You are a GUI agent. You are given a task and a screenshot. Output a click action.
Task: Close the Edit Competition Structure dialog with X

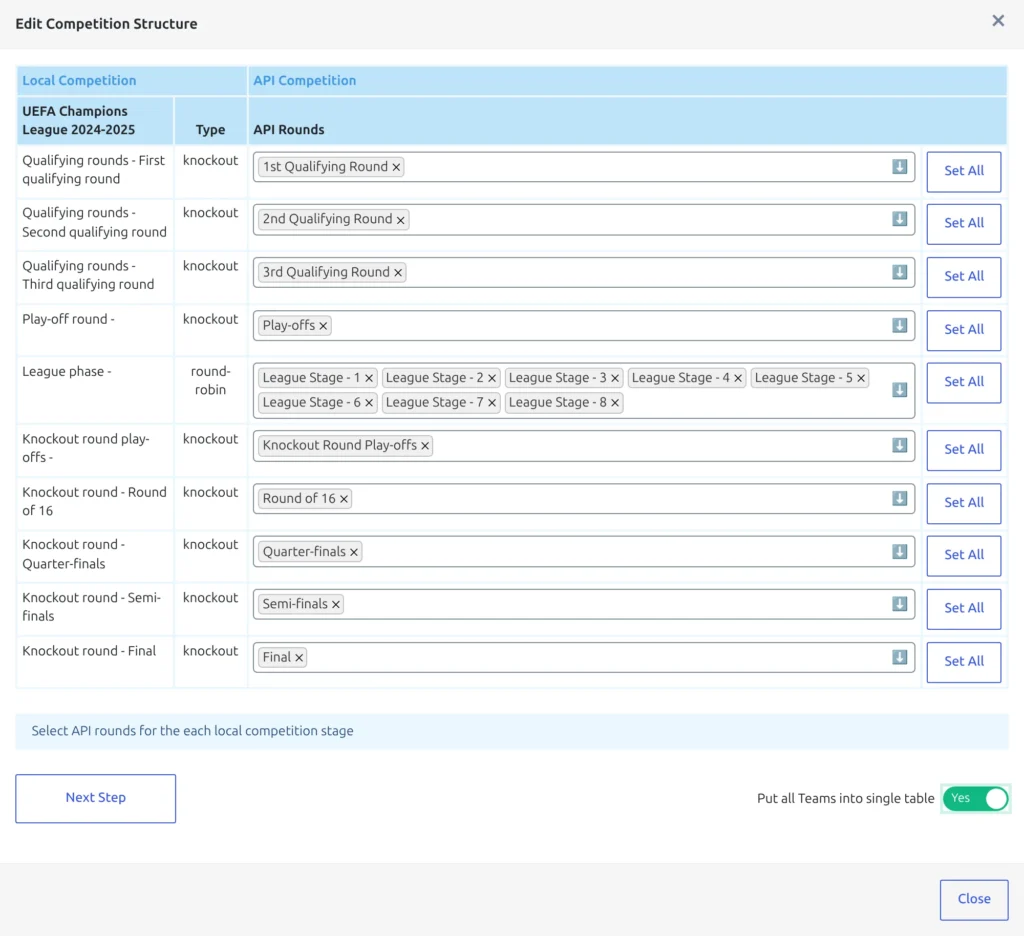point(998,21)
